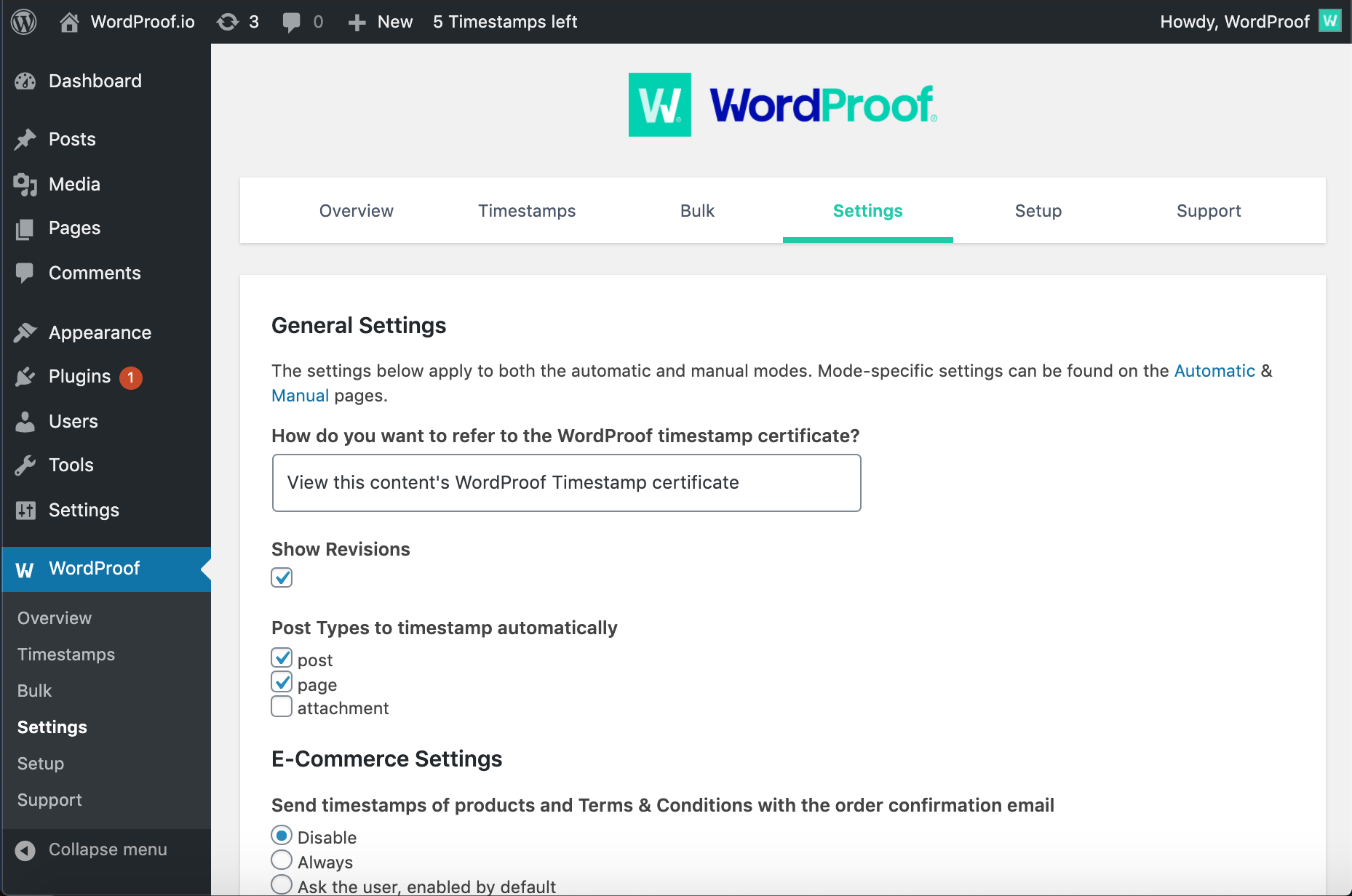
Task: Click the Tools wrench icon
Action: click(x=25, y=465)
